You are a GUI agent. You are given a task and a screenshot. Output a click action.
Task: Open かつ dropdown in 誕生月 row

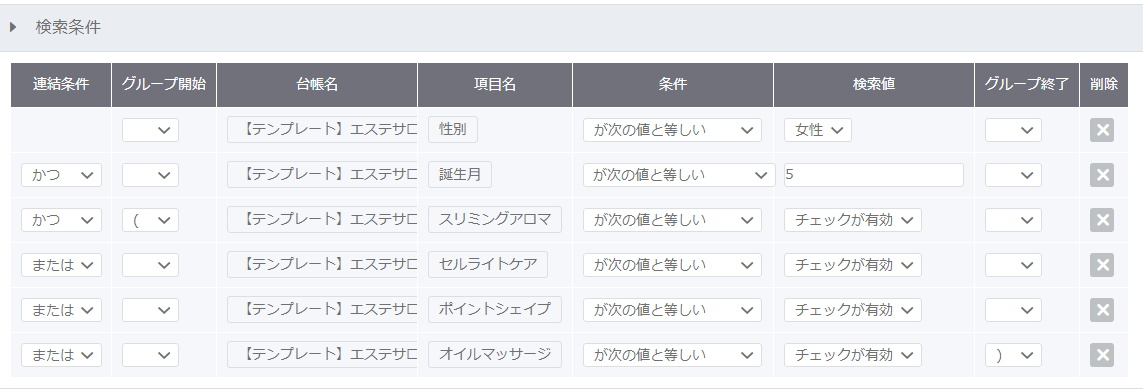(61, 175)
